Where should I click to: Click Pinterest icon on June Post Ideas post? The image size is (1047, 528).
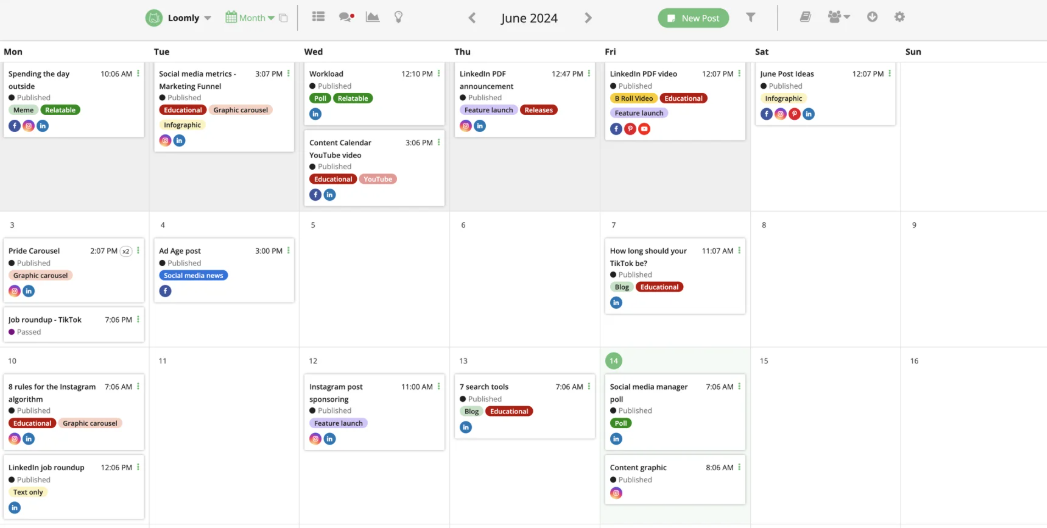point(795,113)
